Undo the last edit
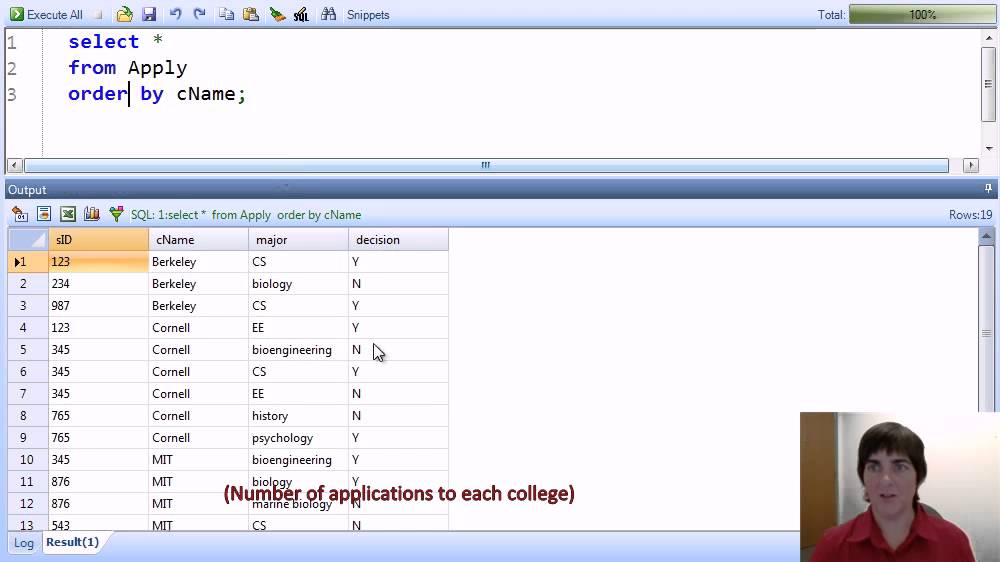This screenshot has height=562, width=1000. (x=175, y=14)
